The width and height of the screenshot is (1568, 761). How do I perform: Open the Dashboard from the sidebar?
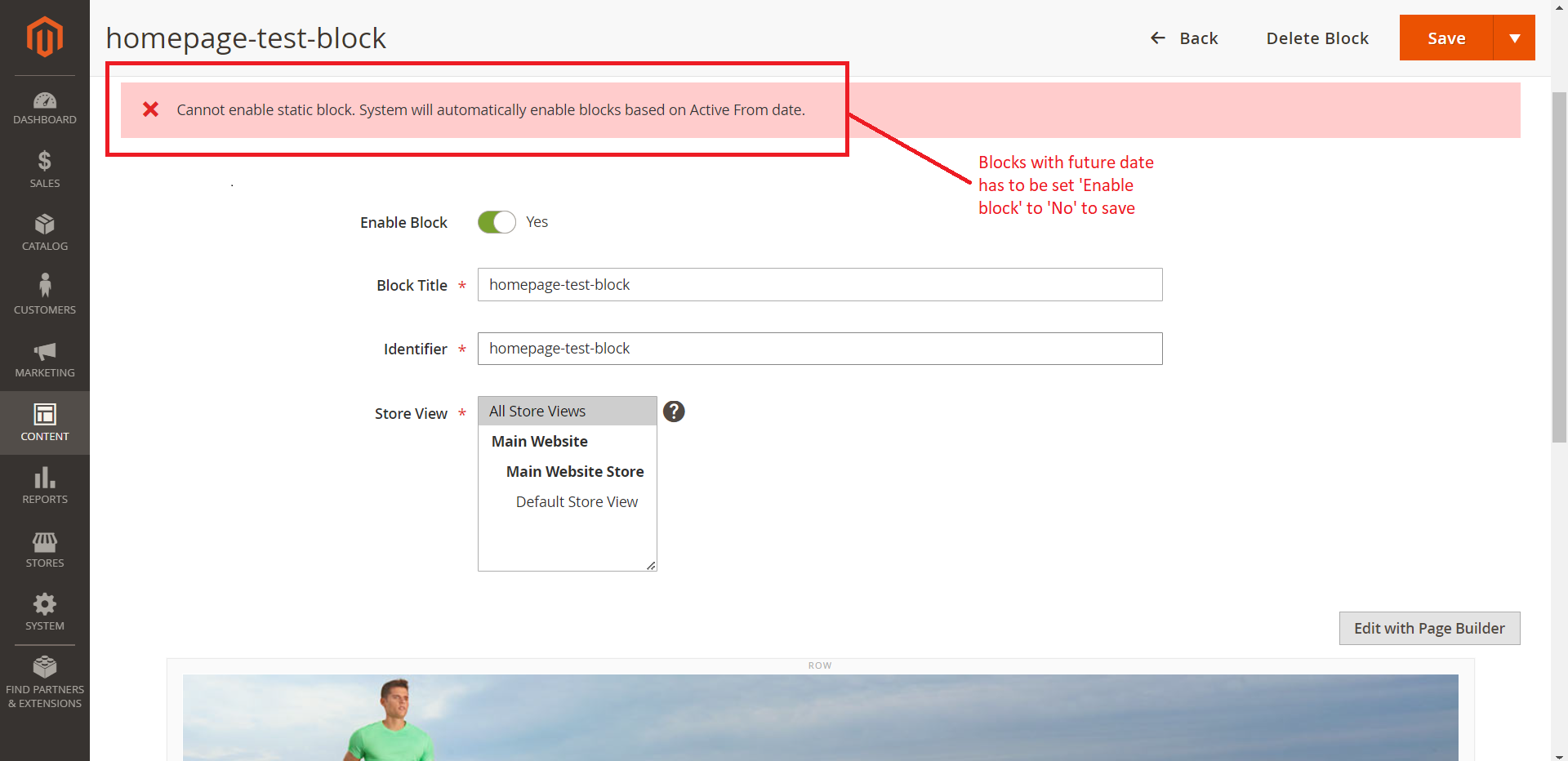click(45, 109)
